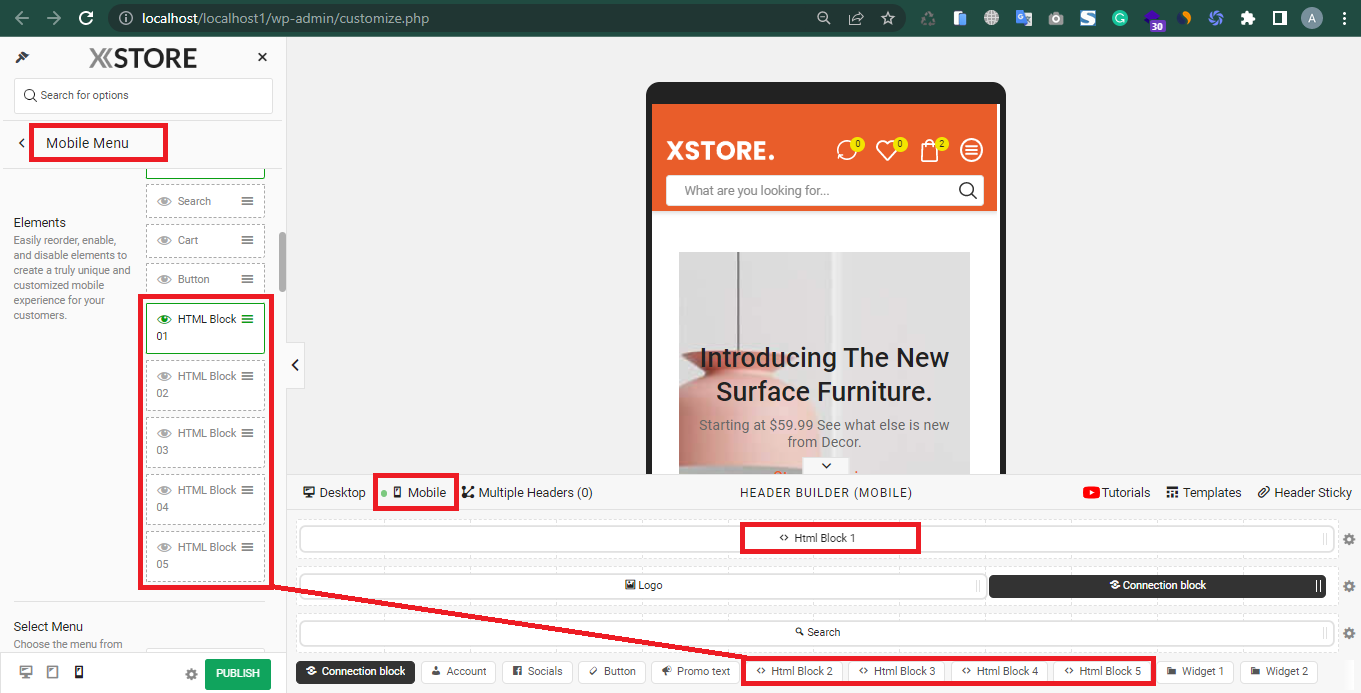Show HTML Block 04 element

click(x=165, y=490)
